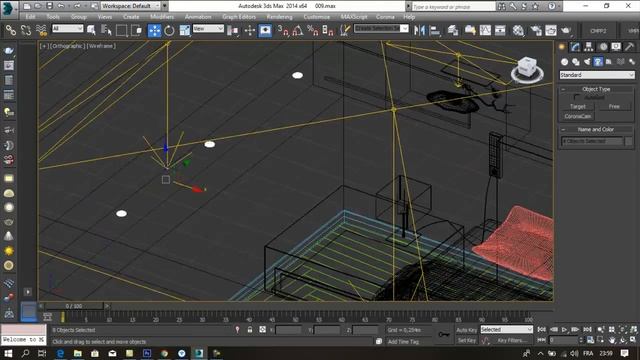Click the CoronaCam button
This screenshot has width=640, height=360.
pyautogui.click(x=578, y=116)
